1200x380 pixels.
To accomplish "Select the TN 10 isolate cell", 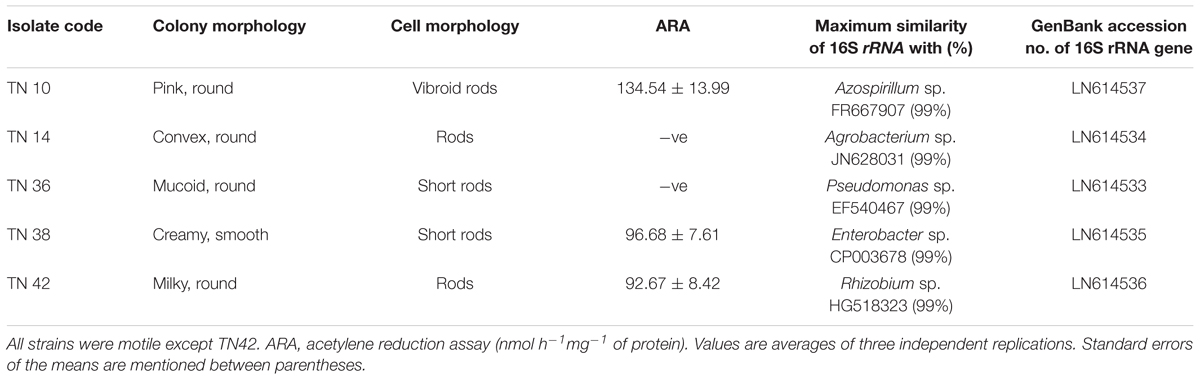I will tap(29, 88).
